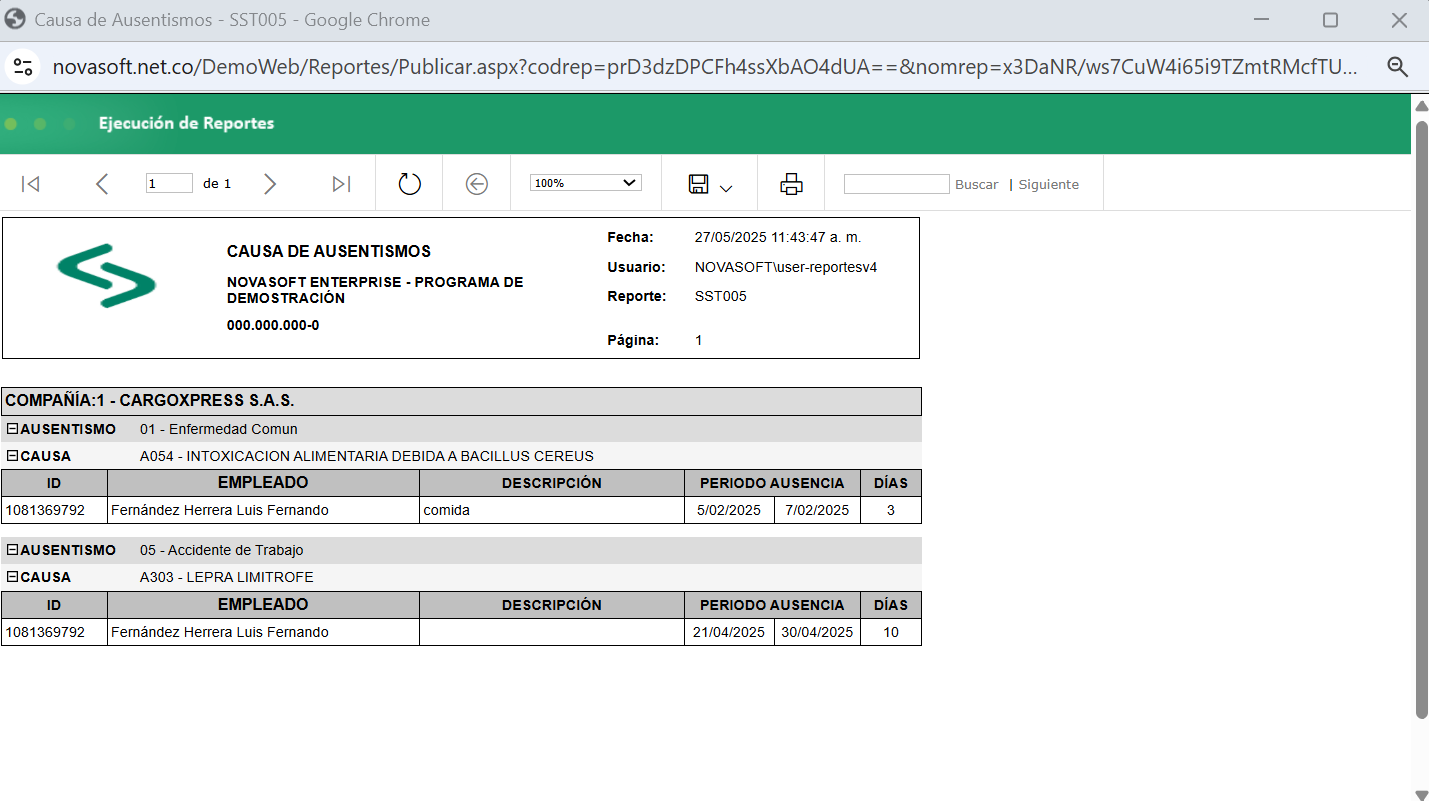The image size is (1429, 801).
Task: Click the NIT number 000.000.000-0
Action: click(x=273, y=325)
